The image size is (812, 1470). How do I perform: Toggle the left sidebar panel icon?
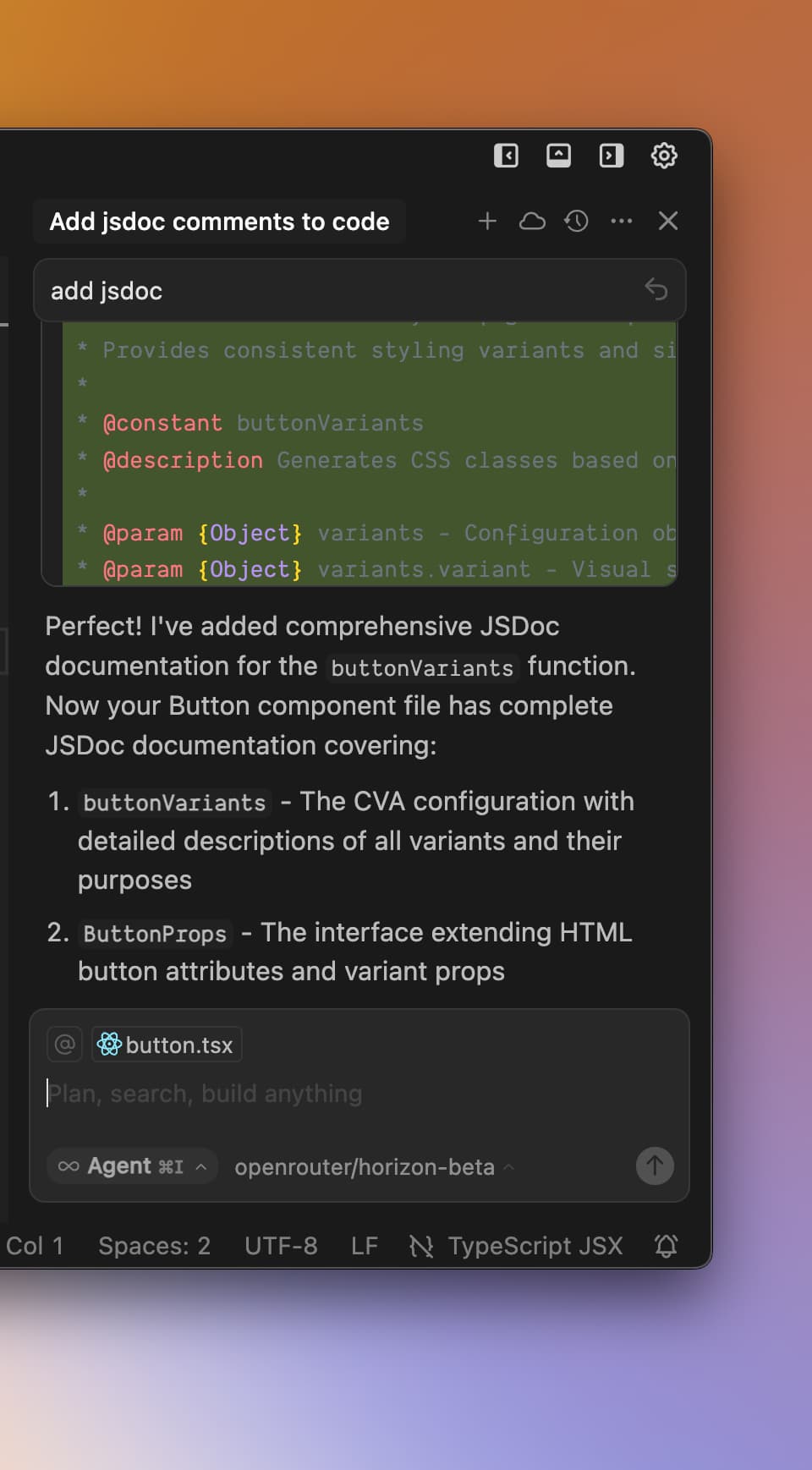[x=506, y=156]
